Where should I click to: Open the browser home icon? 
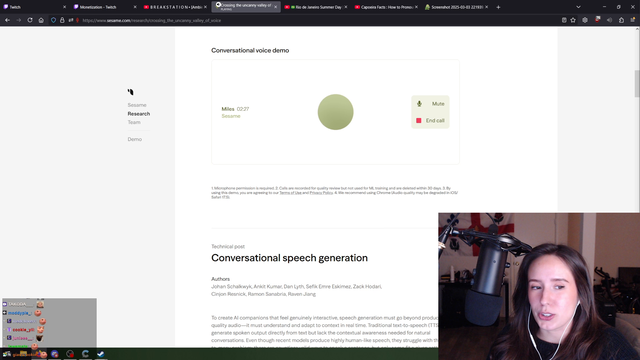41,20
